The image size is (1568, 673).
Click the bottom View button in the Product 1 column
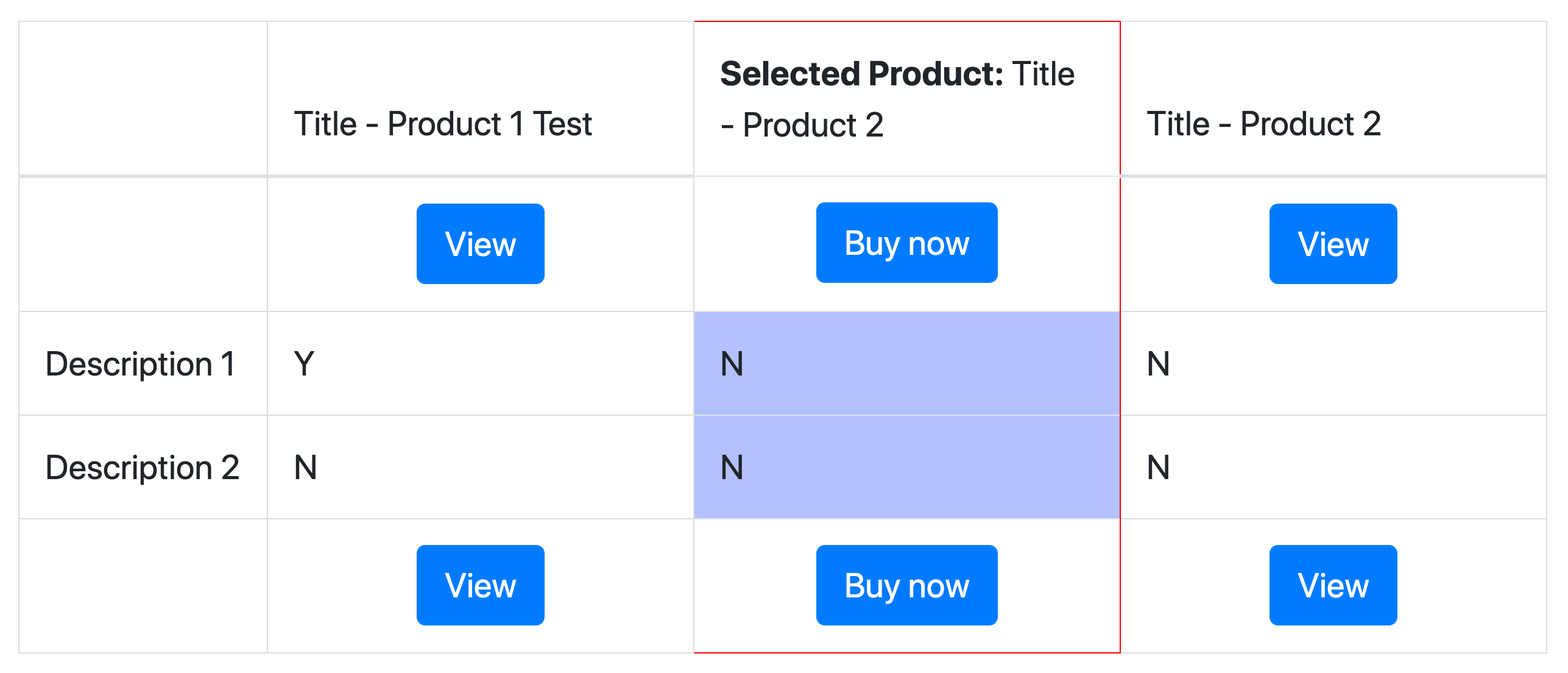479,585
